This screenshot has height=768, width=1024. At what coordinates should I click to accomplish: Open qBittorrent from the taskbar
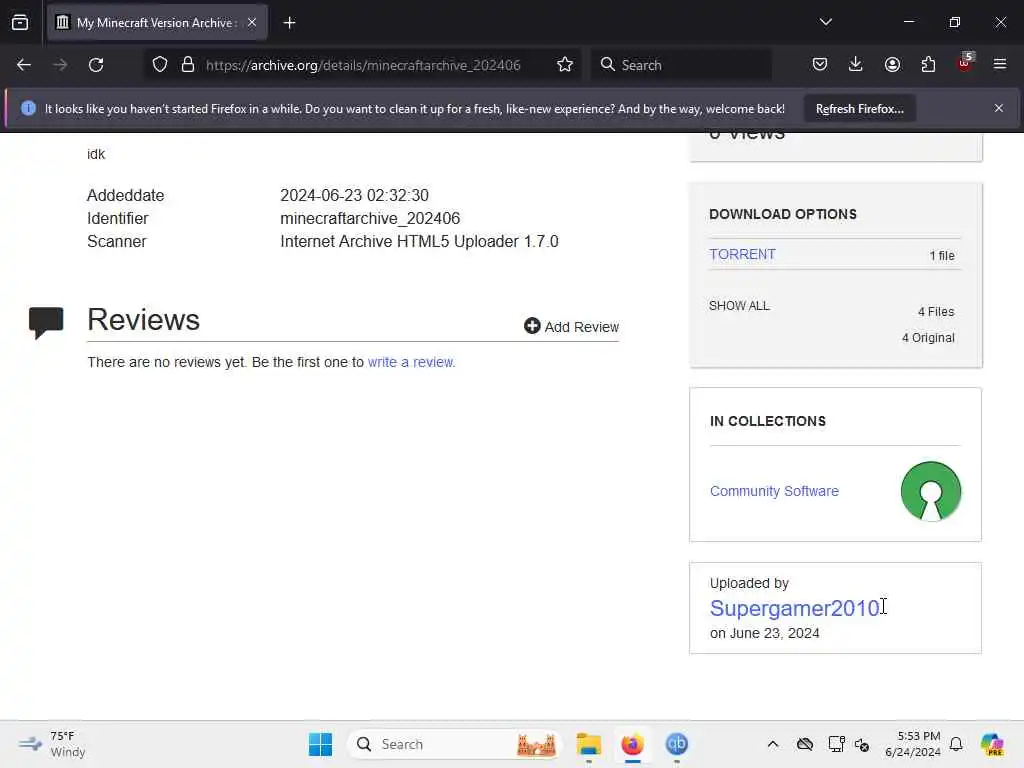tap(677, 744)
